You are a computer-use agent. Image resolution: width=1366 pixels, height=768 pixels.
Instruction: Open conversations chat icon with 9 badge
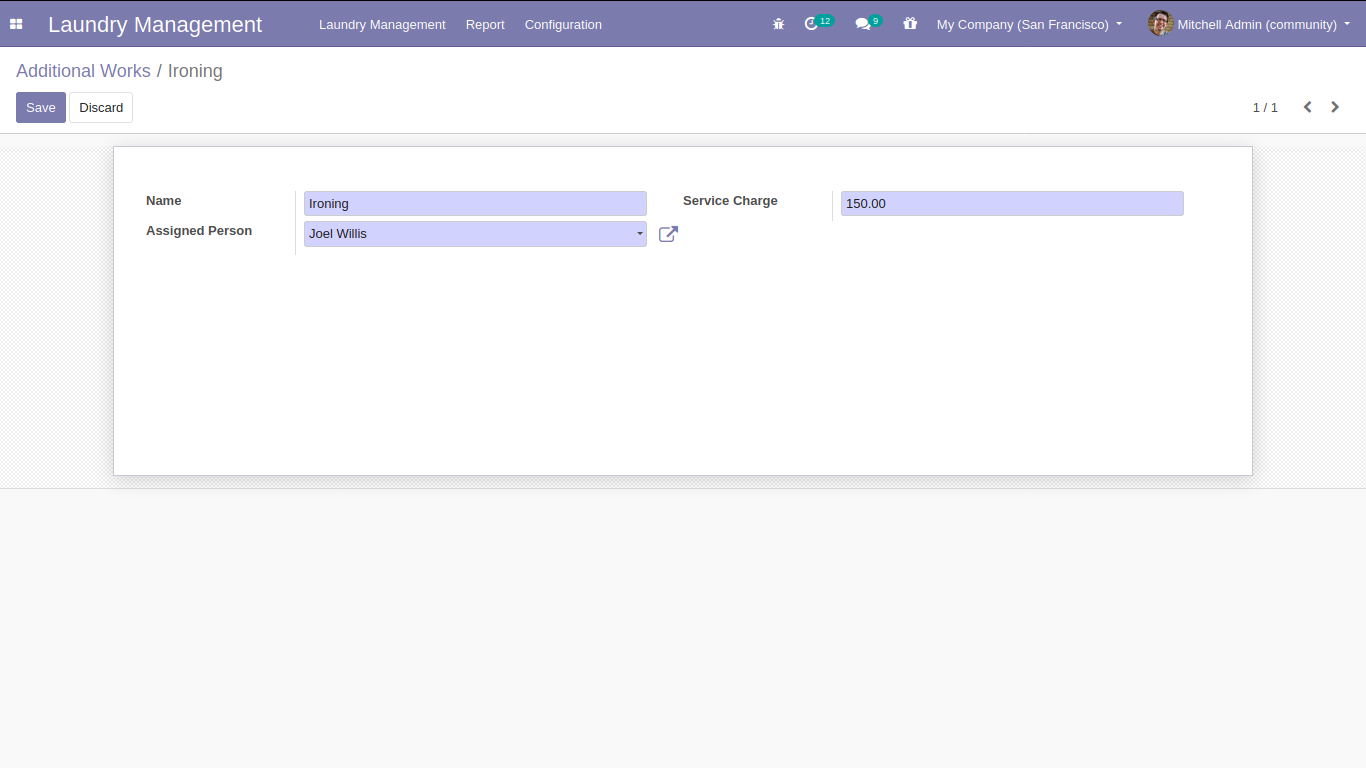(868, 23)
